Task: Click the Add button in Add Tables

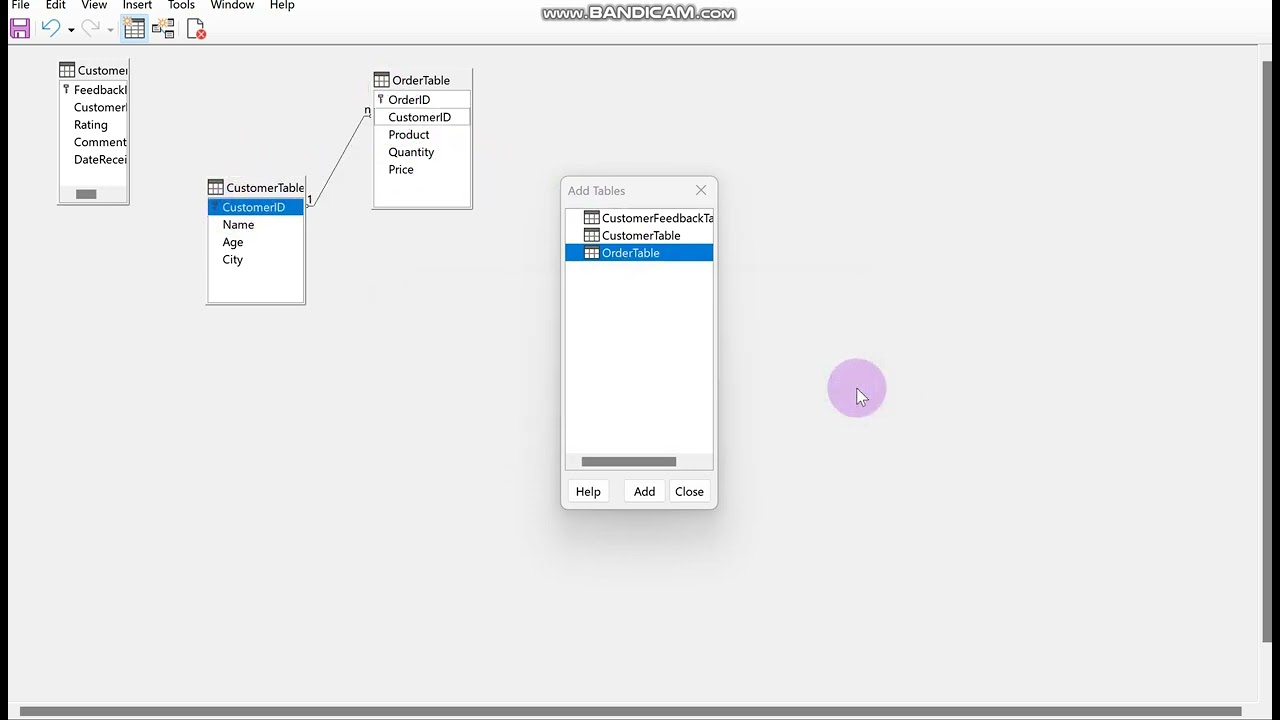Action: click(644, 491)
